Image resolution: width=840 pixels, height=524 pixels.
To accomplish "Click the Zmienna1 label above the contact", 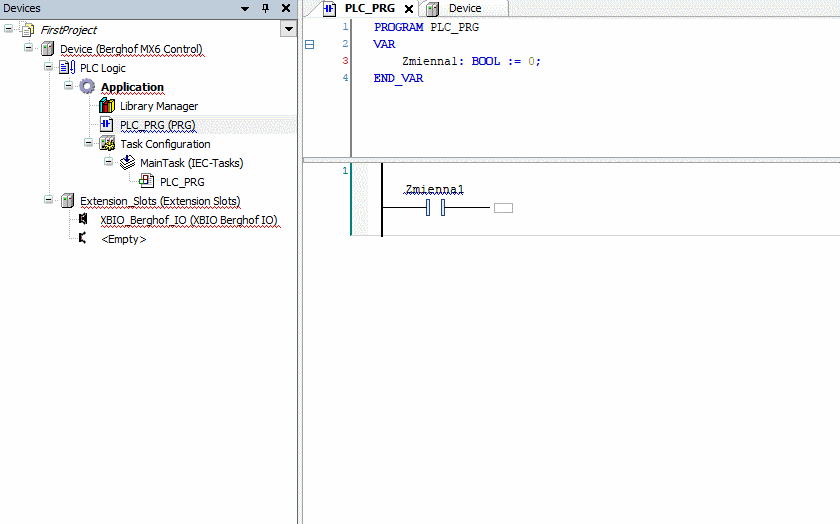I will tap(434, 189).
